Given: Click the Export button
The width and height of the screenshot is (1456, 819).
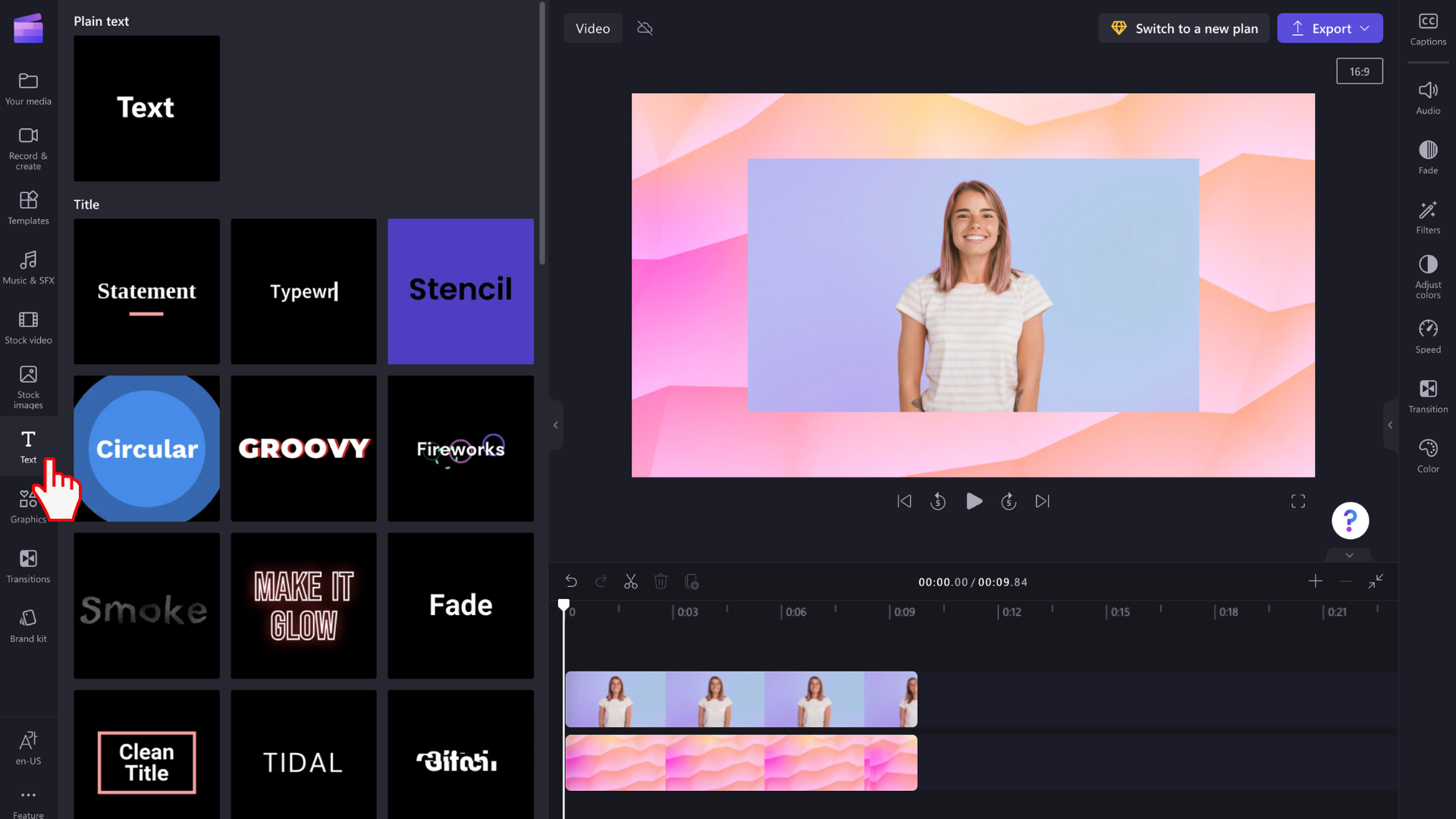Looking at the screenshot, I should tap(1330, 28).
